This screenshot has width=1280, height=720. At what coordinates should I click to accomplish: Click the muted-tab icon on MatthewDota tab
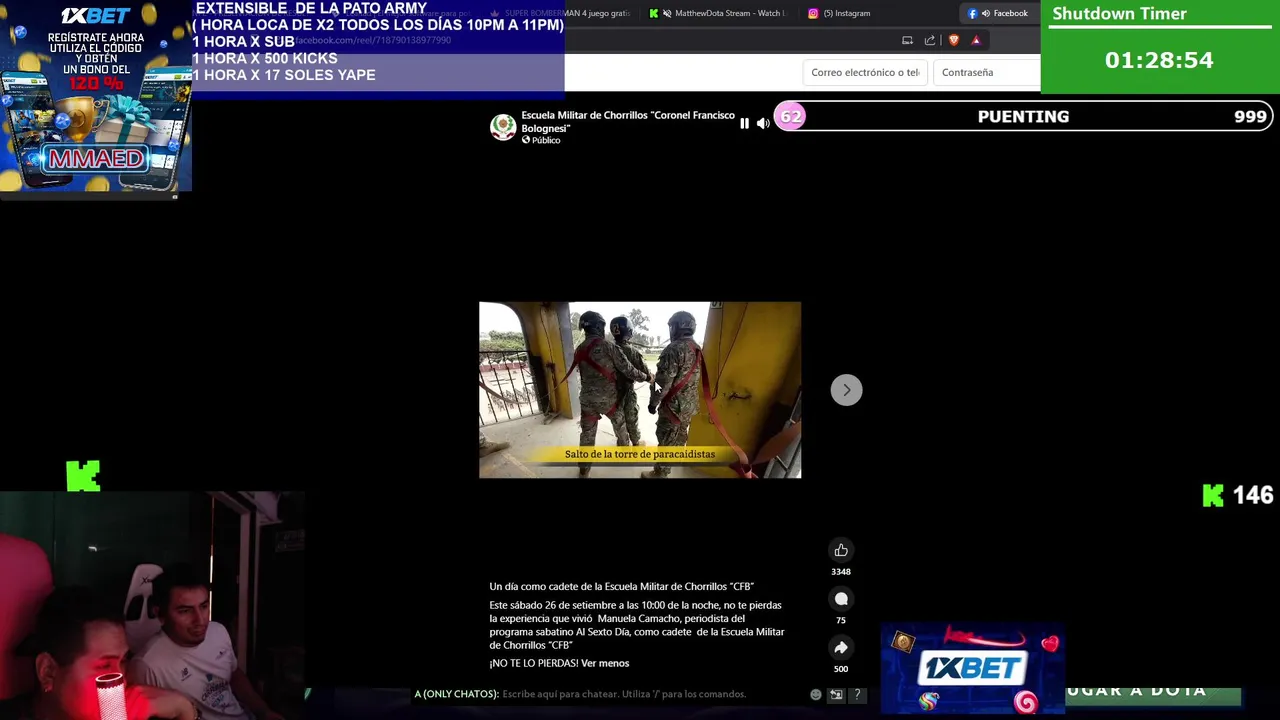click(x=667, y=13)
